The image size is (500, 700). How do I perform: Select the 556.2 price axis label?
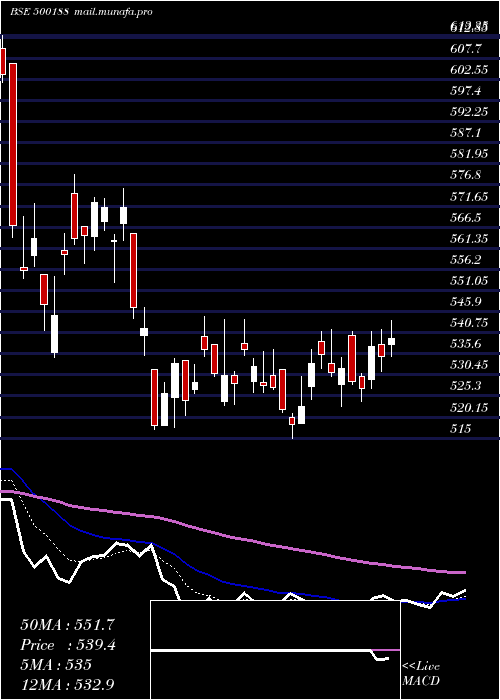(467, 259)
